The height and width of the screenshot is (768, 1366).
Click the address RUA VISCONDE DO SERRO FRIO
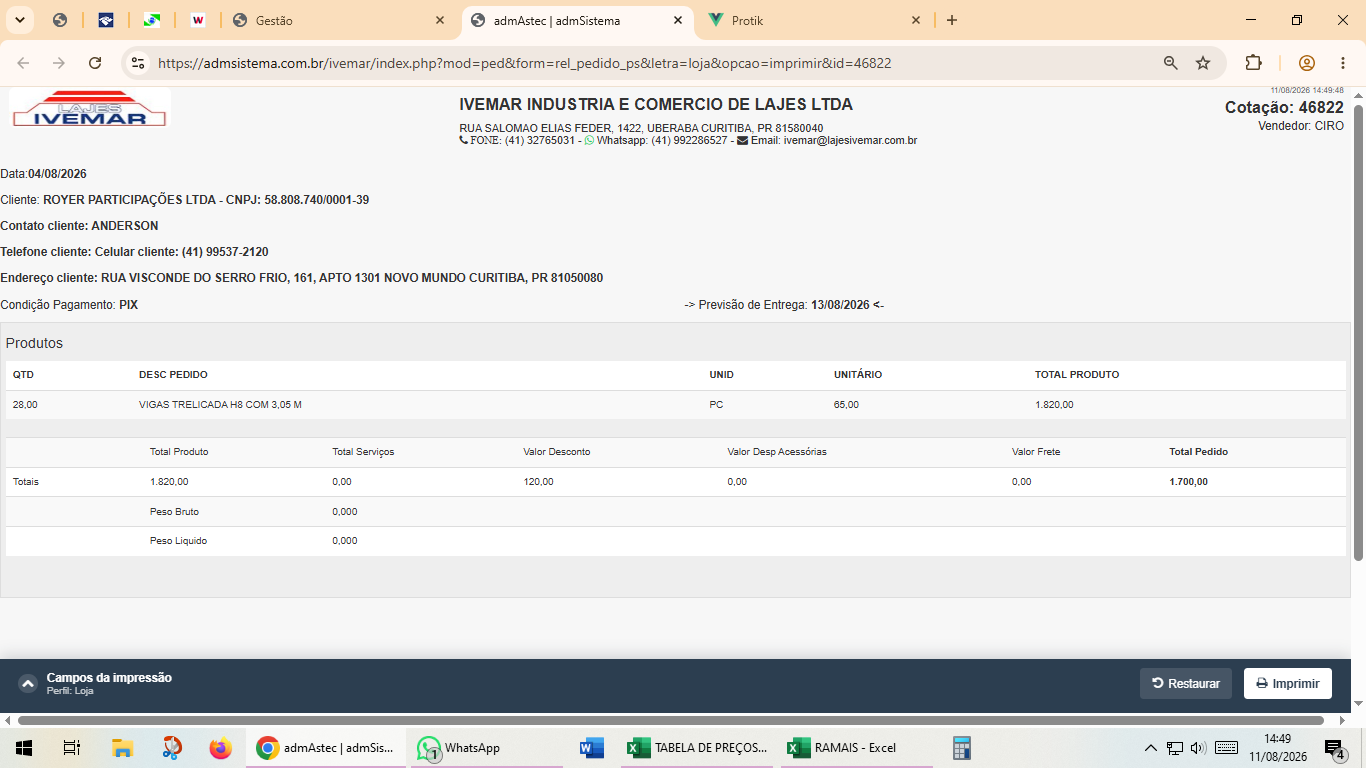(195, 278)
